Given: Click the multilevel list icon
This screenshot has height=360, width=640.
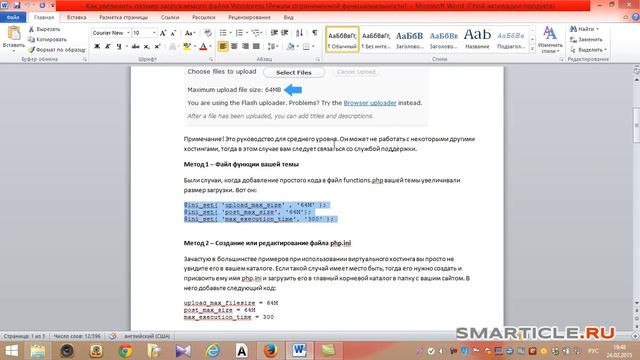Looking at the screenshot, I should 256,33.
